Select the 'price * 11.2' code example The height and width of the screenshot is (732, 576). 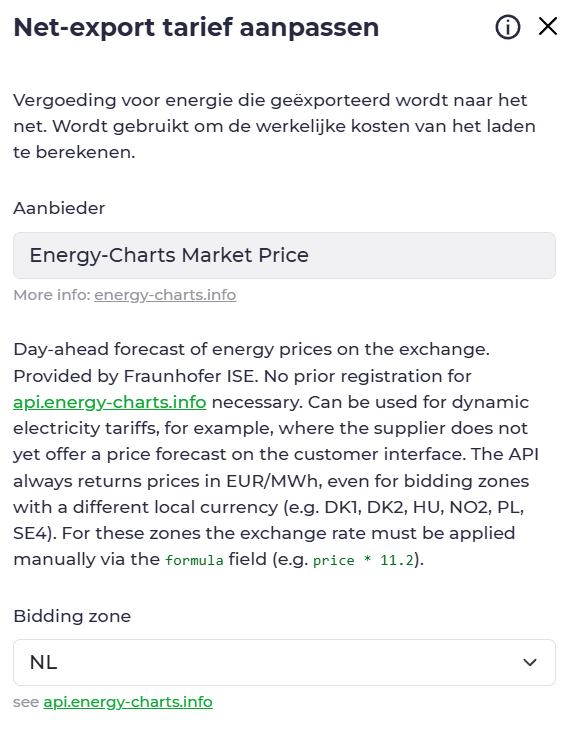(363, 560)
